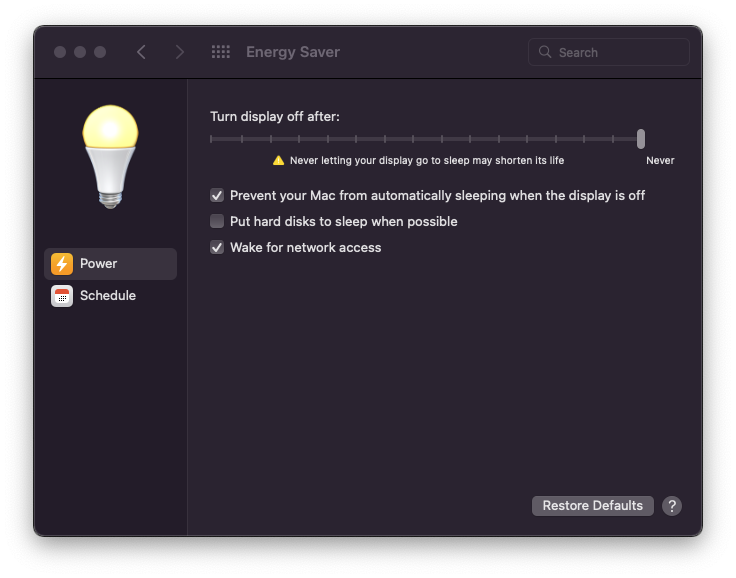
Task: Zoom the window with the third title-bar button
Action: click(x=100, y=52)
